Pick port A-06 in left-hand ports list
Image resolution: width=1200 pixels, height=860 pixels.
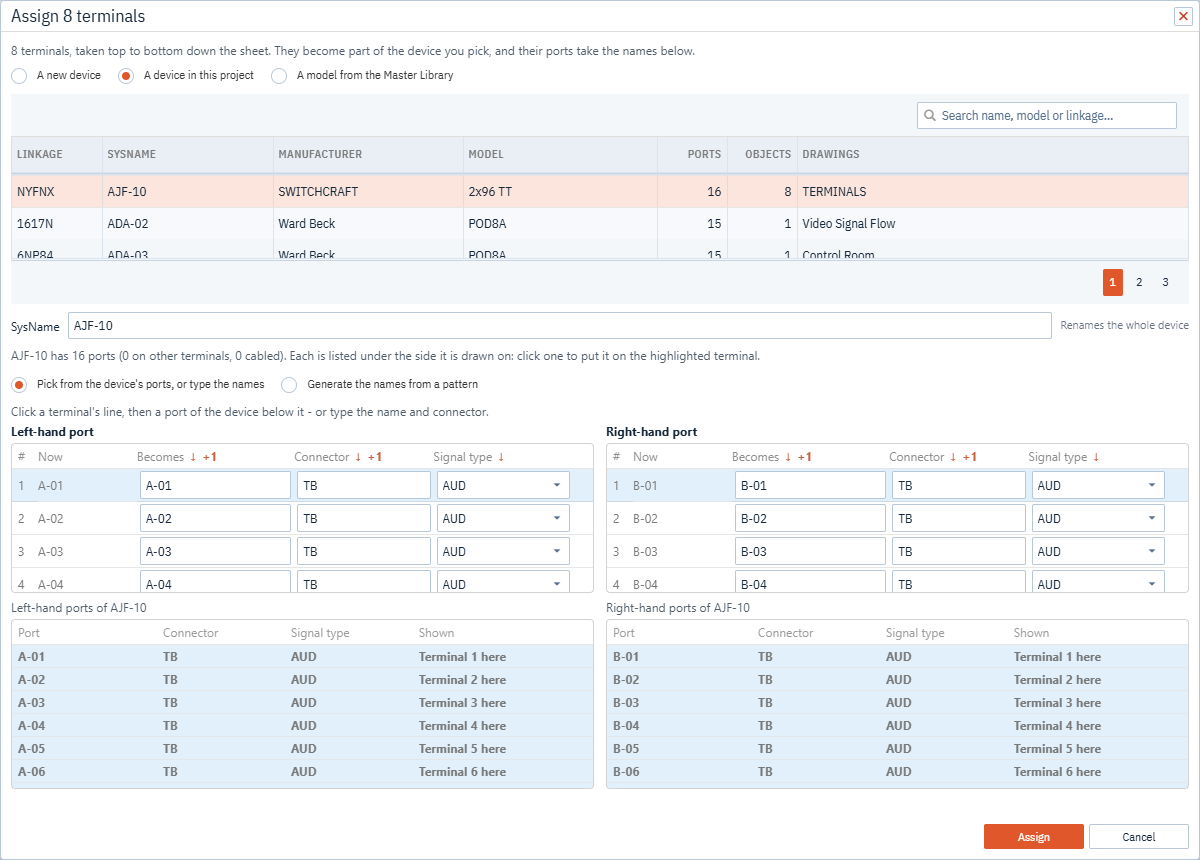tap(302, 772)
